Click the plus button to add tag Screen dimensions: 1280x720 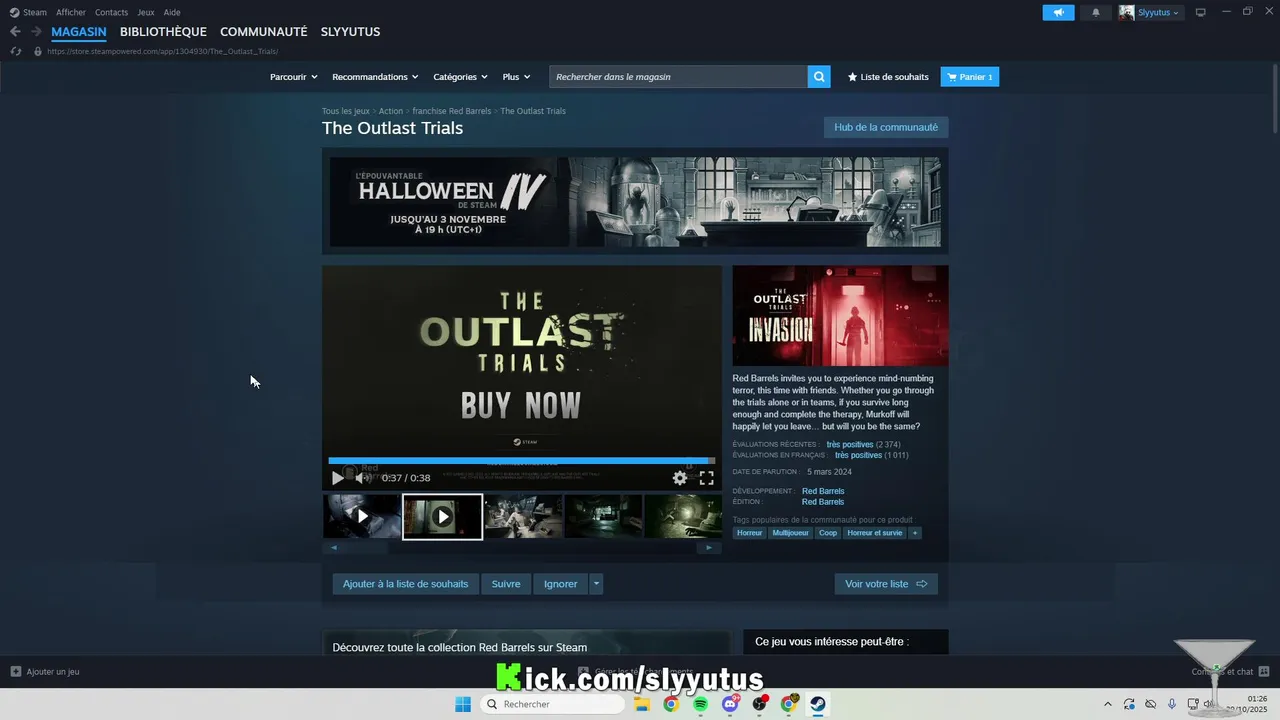[914, 533]
